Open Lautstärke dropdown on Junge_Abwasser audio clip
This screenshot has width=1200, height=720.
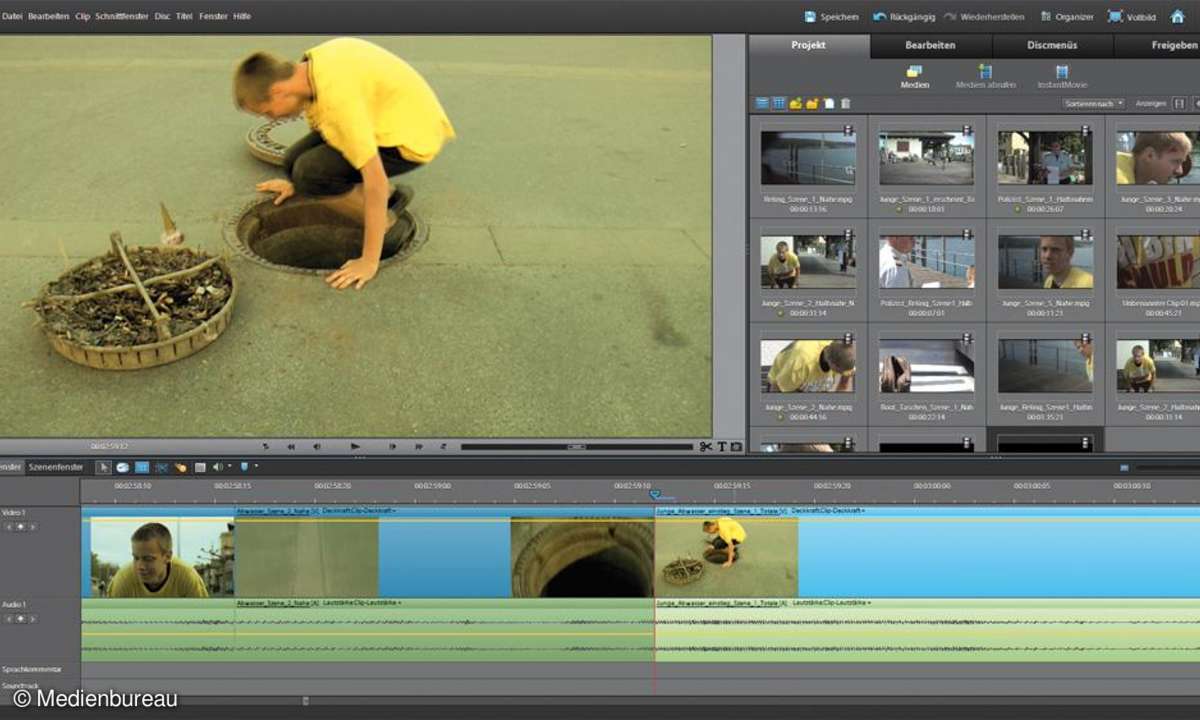pos(831,604)
